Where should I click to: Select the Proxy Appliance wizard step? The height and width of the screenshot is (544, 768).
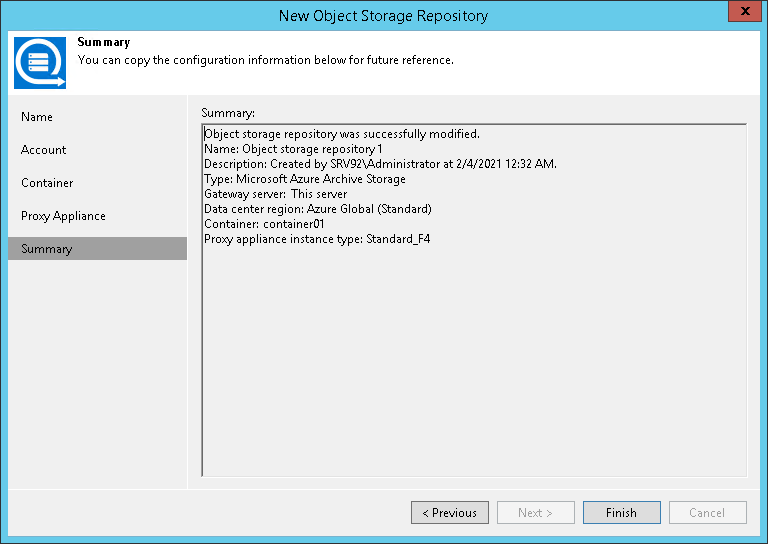pyautogui.click(x=63, y=216)
